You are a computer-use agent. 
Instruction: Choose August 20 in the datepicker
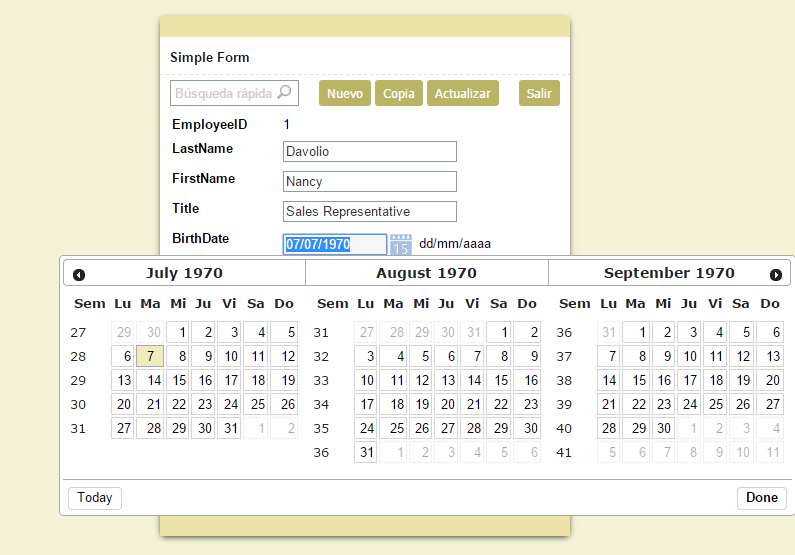click(x=446, y=404)
